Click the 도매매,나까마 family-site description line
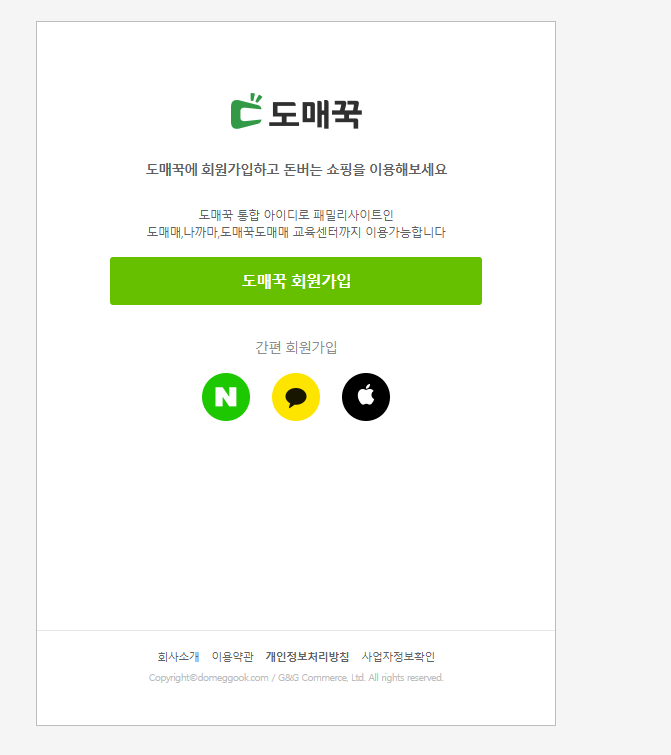 (x=296, y=232)
